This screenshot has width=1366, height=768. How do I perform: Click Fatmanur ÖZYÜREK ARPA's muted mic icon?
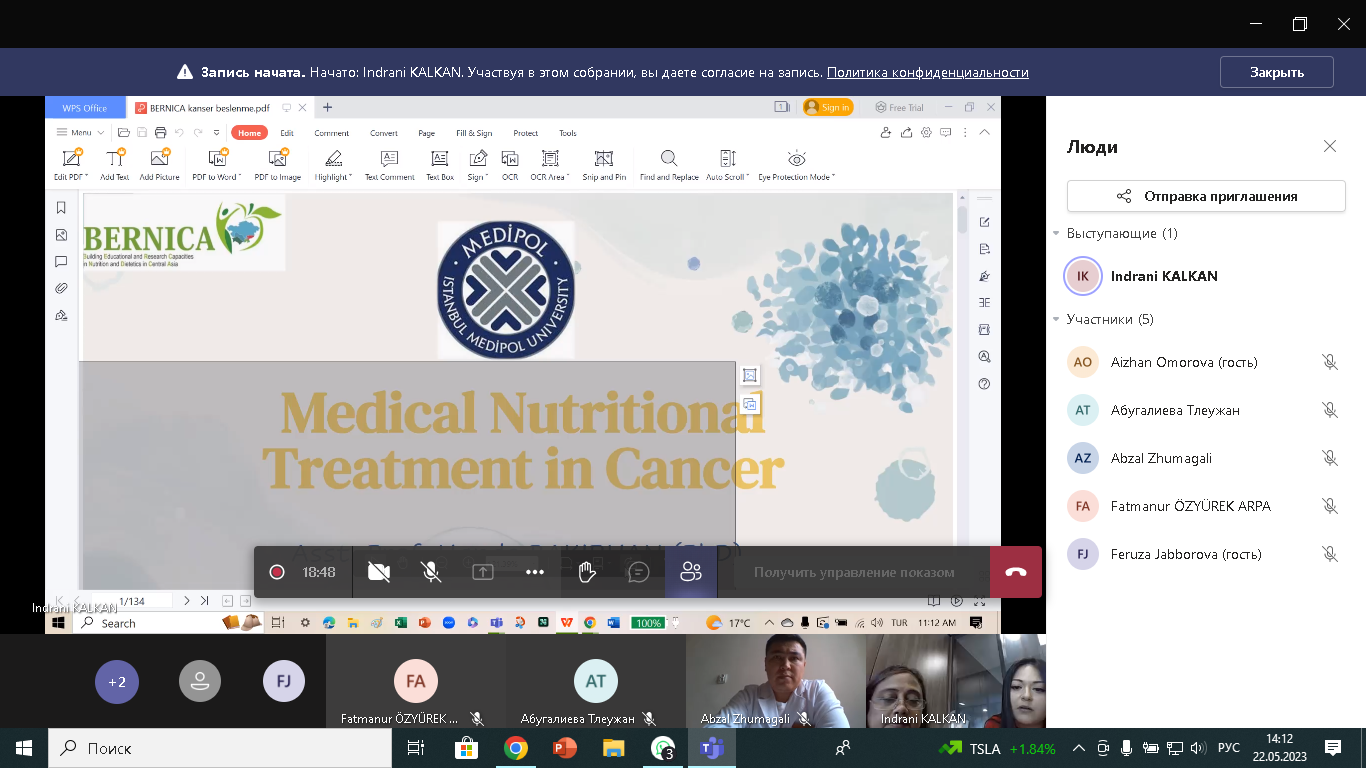click(x=1330, y=506)
